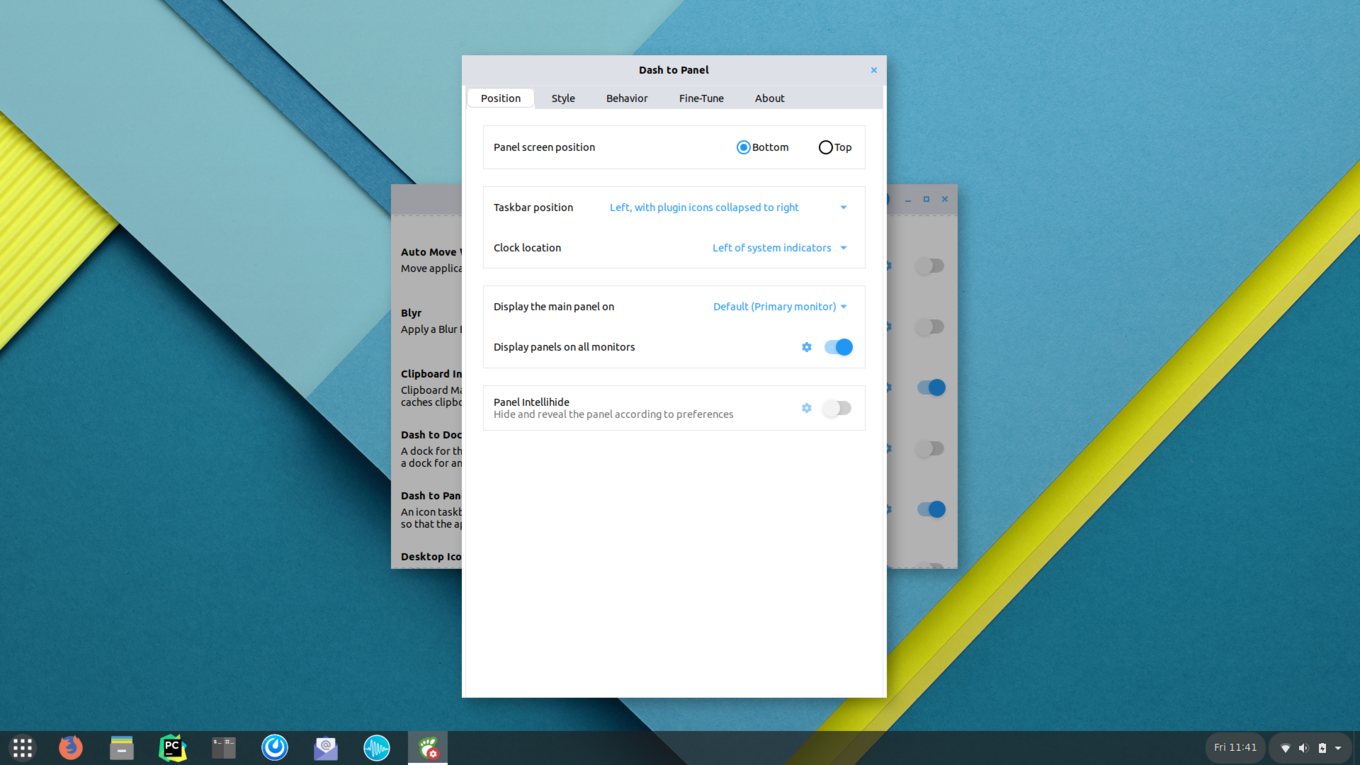Open the Clock location dropdown
1360x765 pixels.
(x=780, y=248)
